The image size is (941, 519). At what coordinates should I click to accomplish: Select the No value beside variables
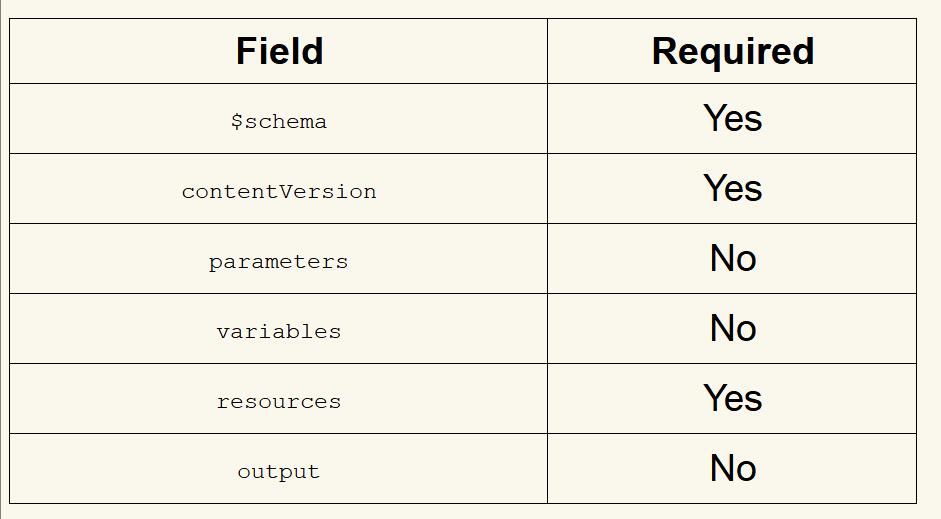[732, 328]
